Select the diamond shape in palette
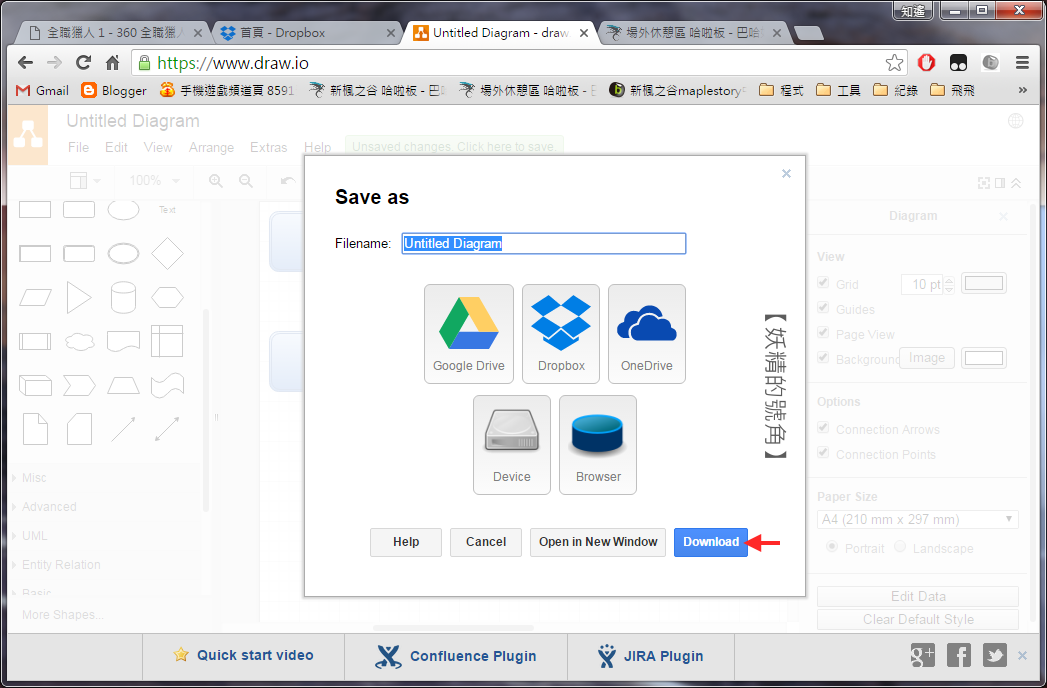The height and width of the screenshot is (688, 1047). click(167, 254)
